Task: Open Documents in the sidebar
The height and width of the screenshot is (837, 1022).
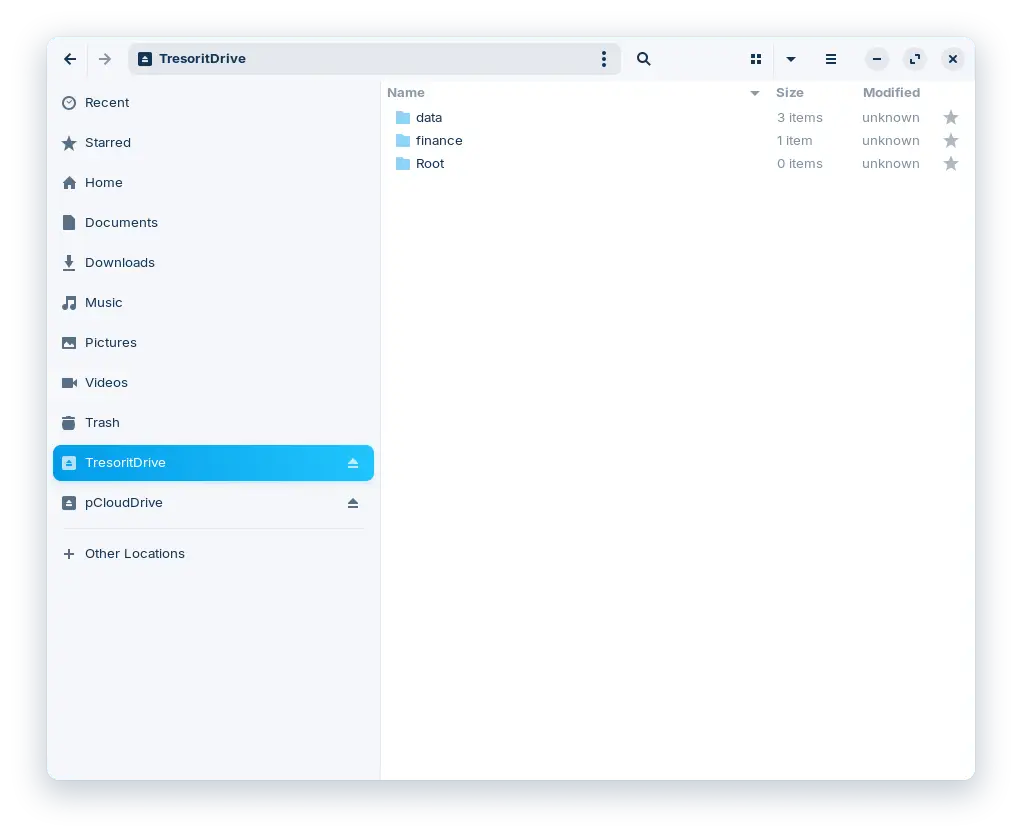Action: tap(213, 223)
